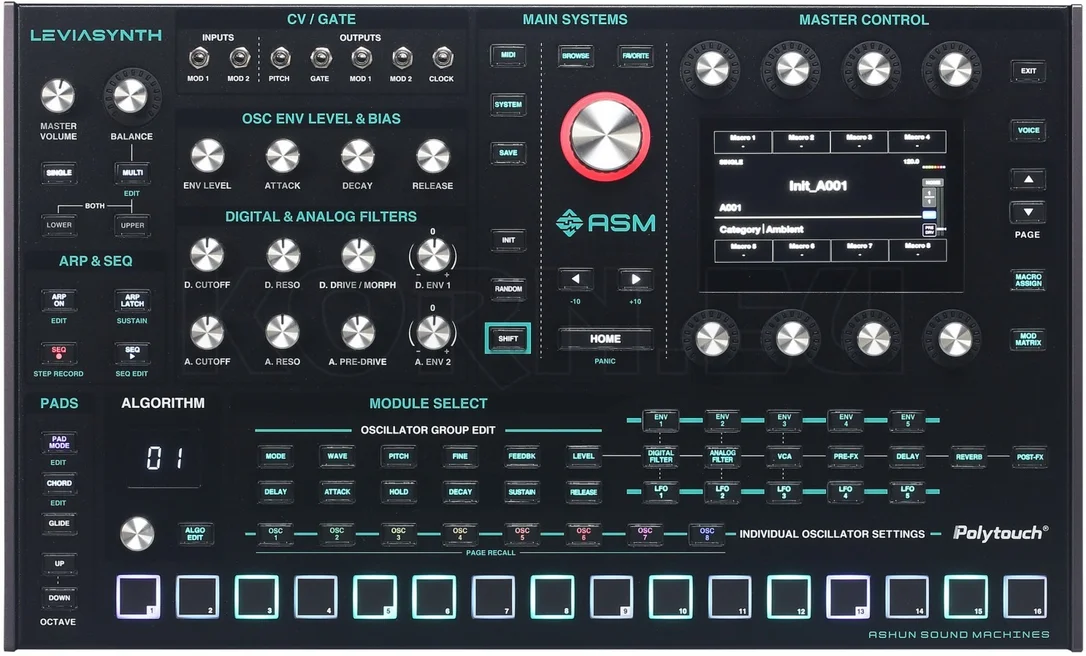Open the ENV 1 module page

coord(660,420)
